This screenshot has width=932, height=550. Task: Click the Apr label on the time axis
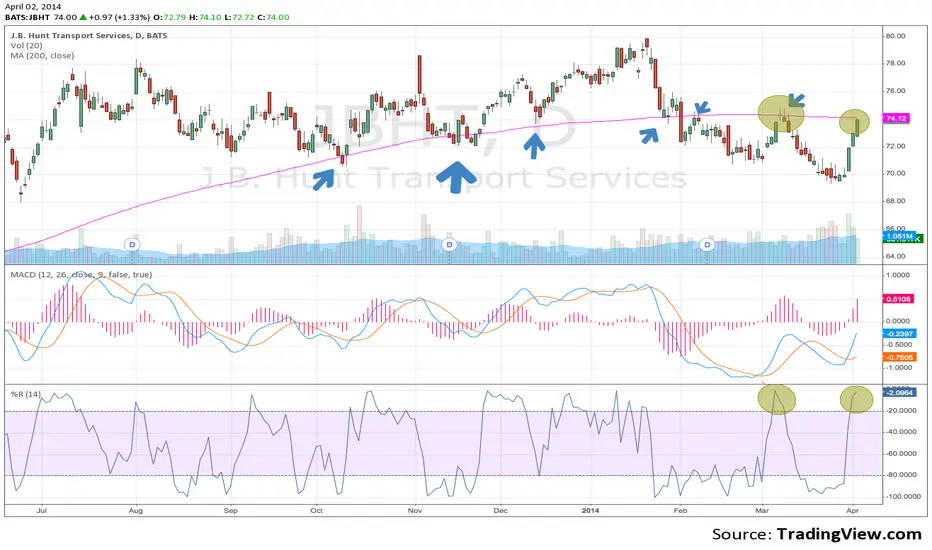[852, 510]
